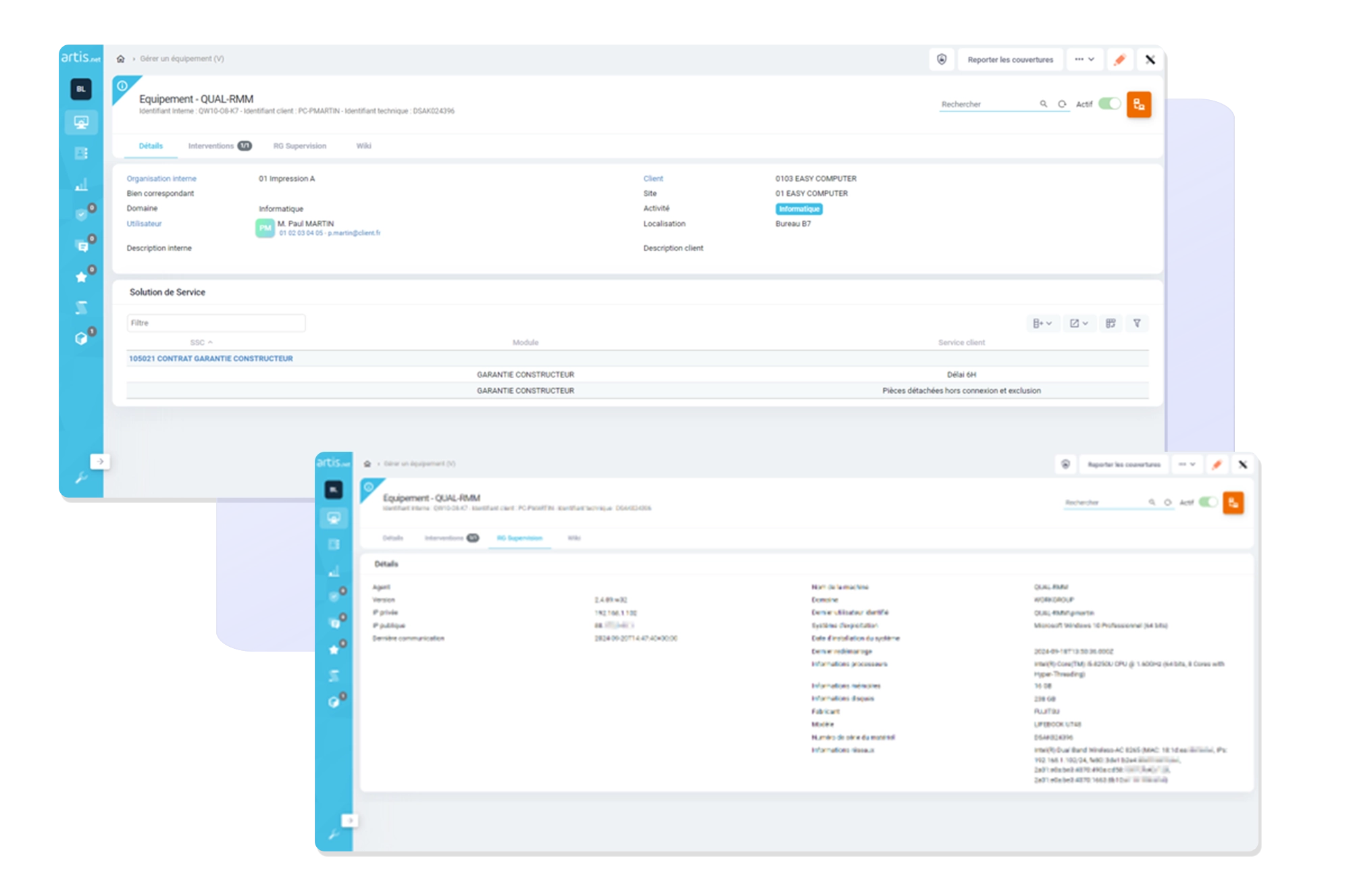
Task: Toggle the Actif switch in the top window
Action: tap(1109, 104)
